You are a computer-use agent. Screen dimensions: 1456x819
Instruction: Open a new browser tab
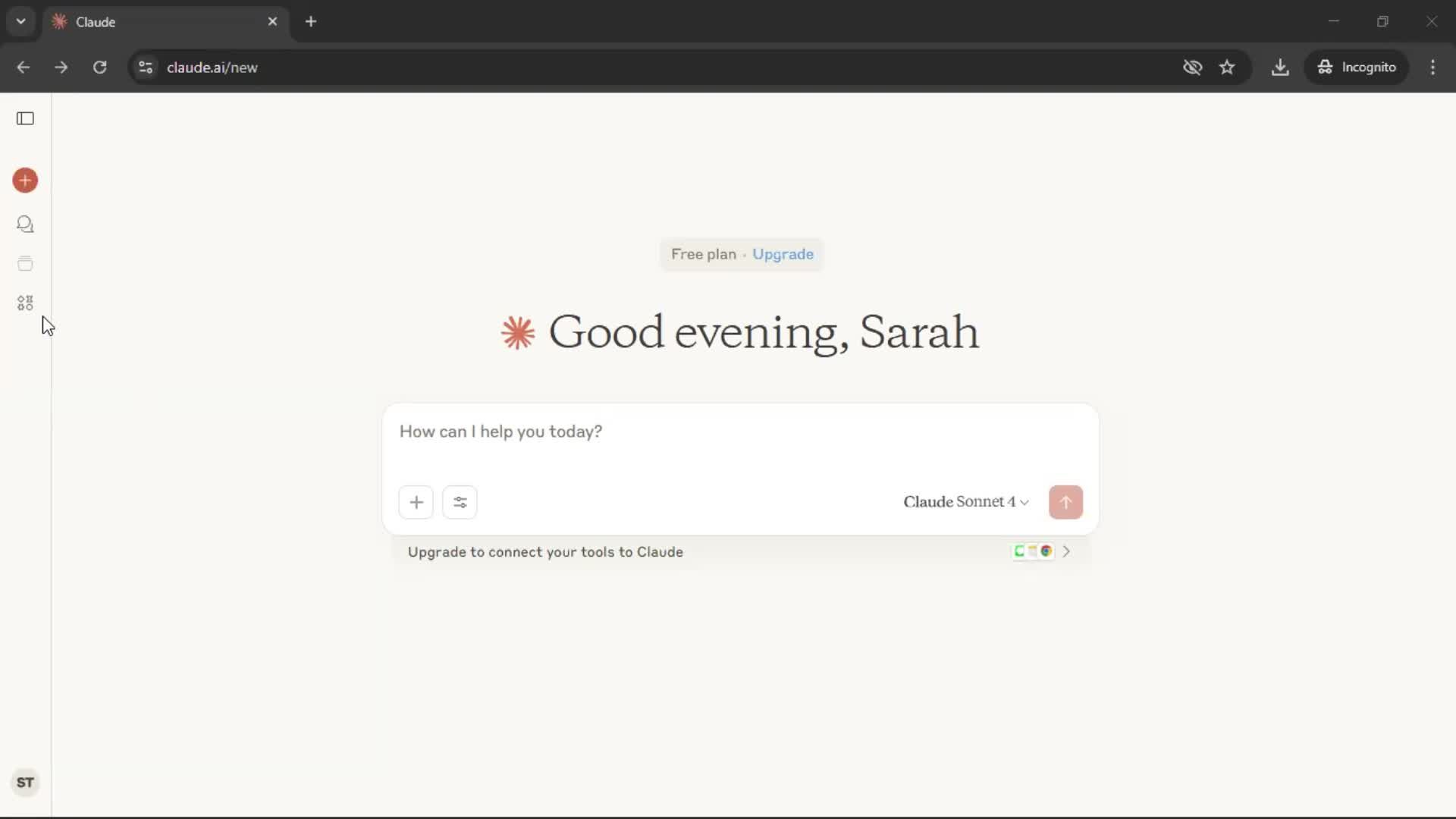click(311, 22)
